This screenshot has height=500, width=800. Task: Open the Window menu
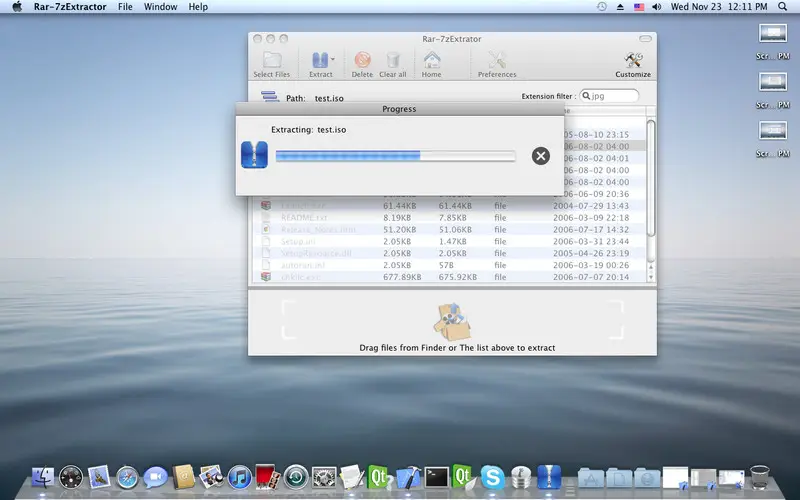(160, 7)
